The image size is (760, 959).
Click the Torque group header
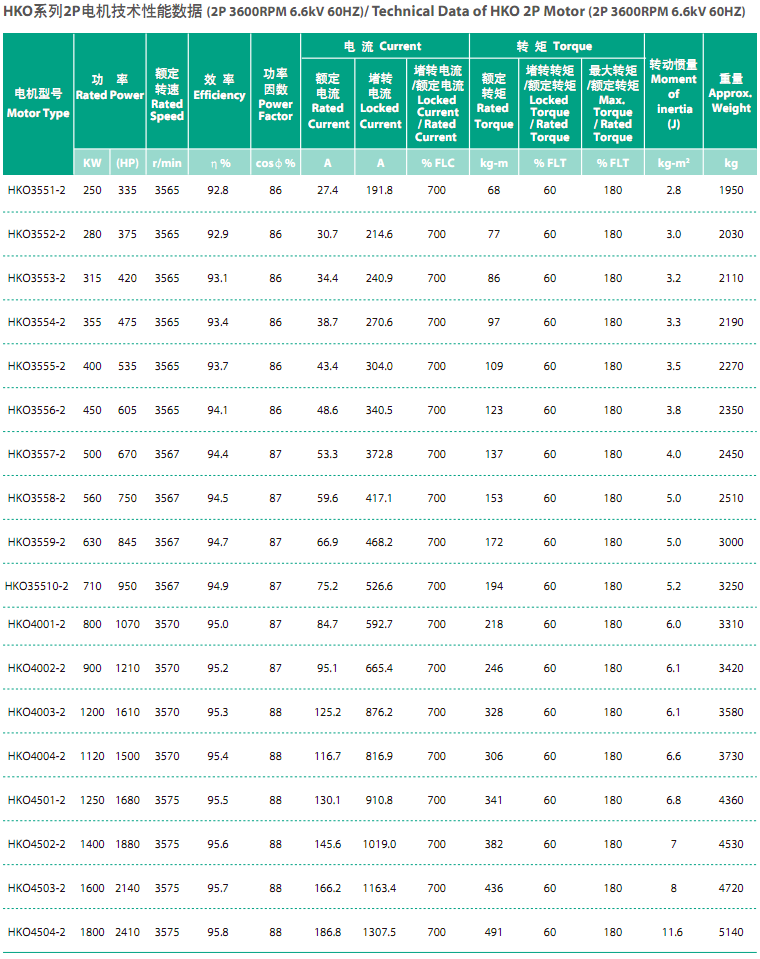coord(555,46)
